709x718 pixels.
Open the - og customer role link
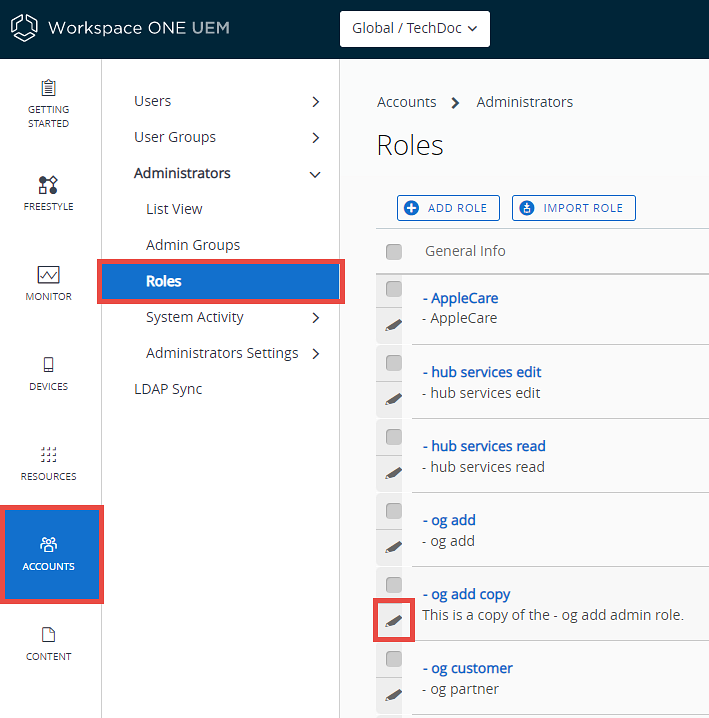tap(468, 669)
